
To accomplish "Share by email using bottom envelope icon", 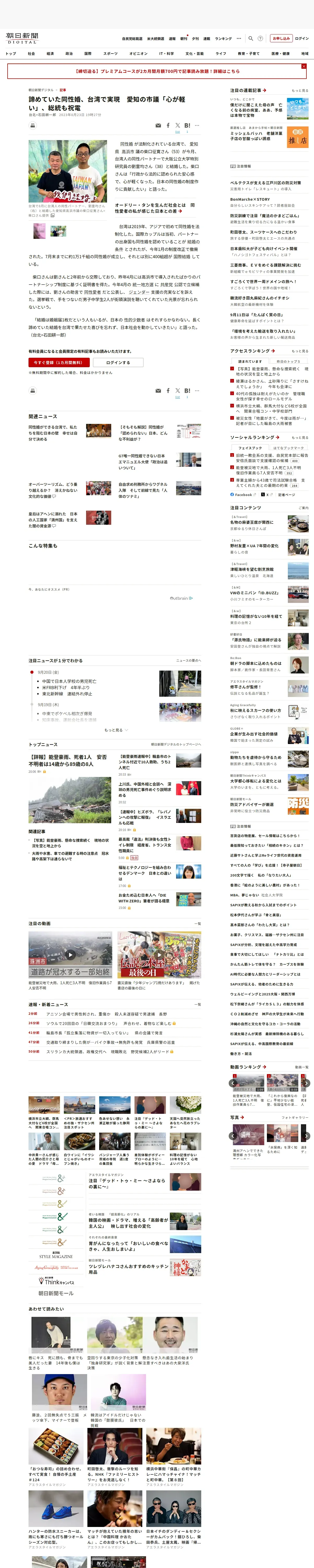I will click(x=159, y=391).
